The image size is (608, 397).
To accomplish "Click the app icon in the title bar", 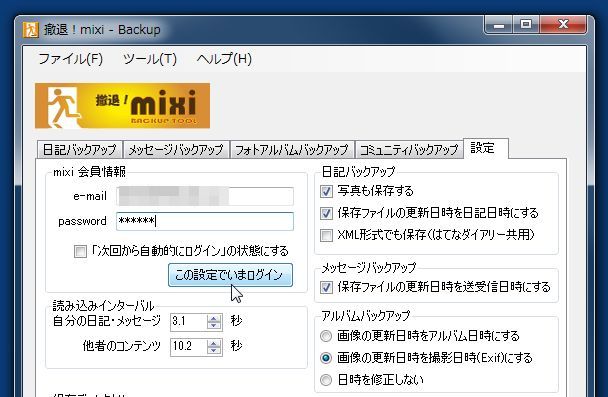I will point(31,29).
